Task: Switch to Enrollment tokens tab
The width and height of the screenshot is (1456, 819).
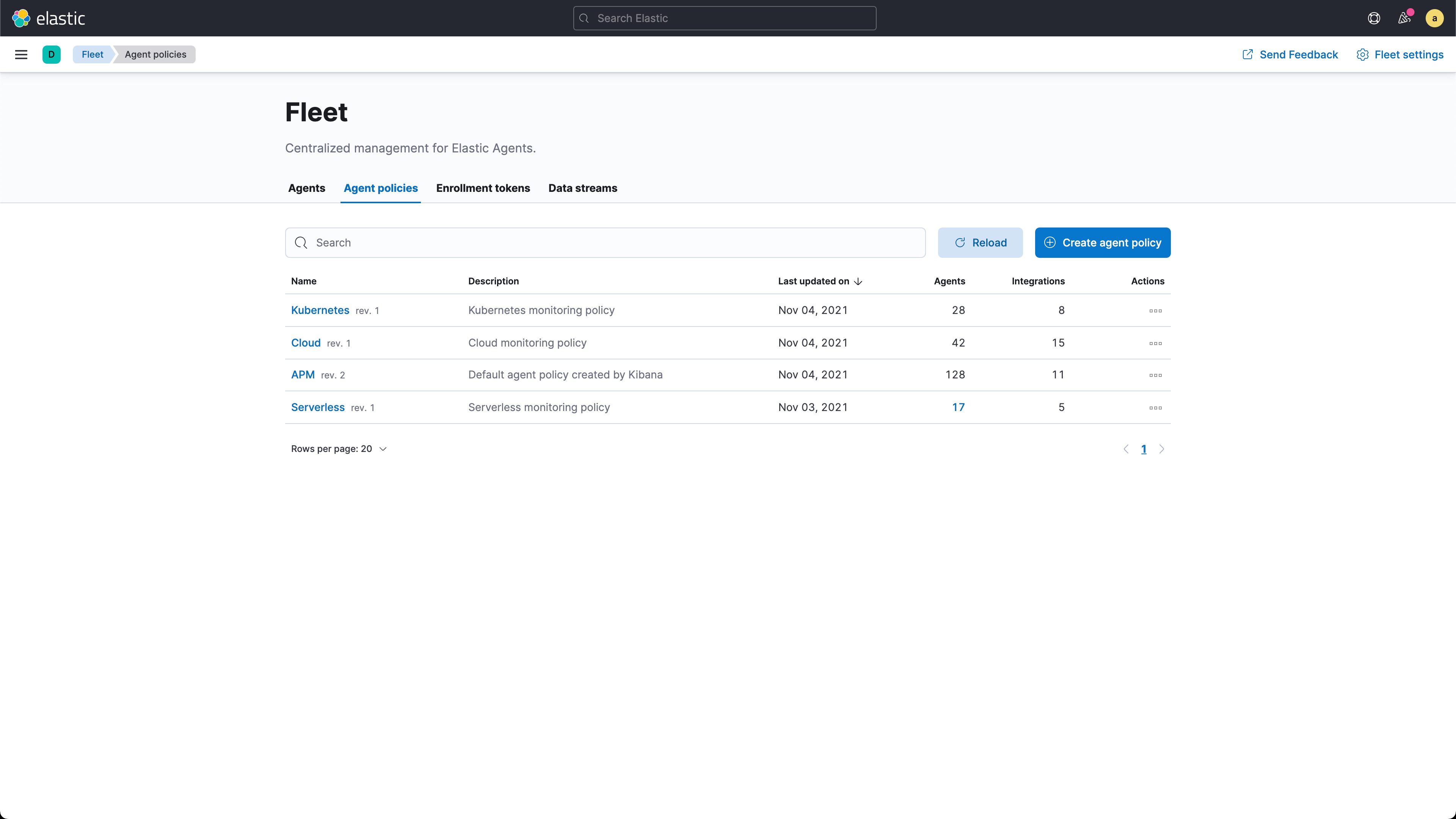Action: pos(483,188)
